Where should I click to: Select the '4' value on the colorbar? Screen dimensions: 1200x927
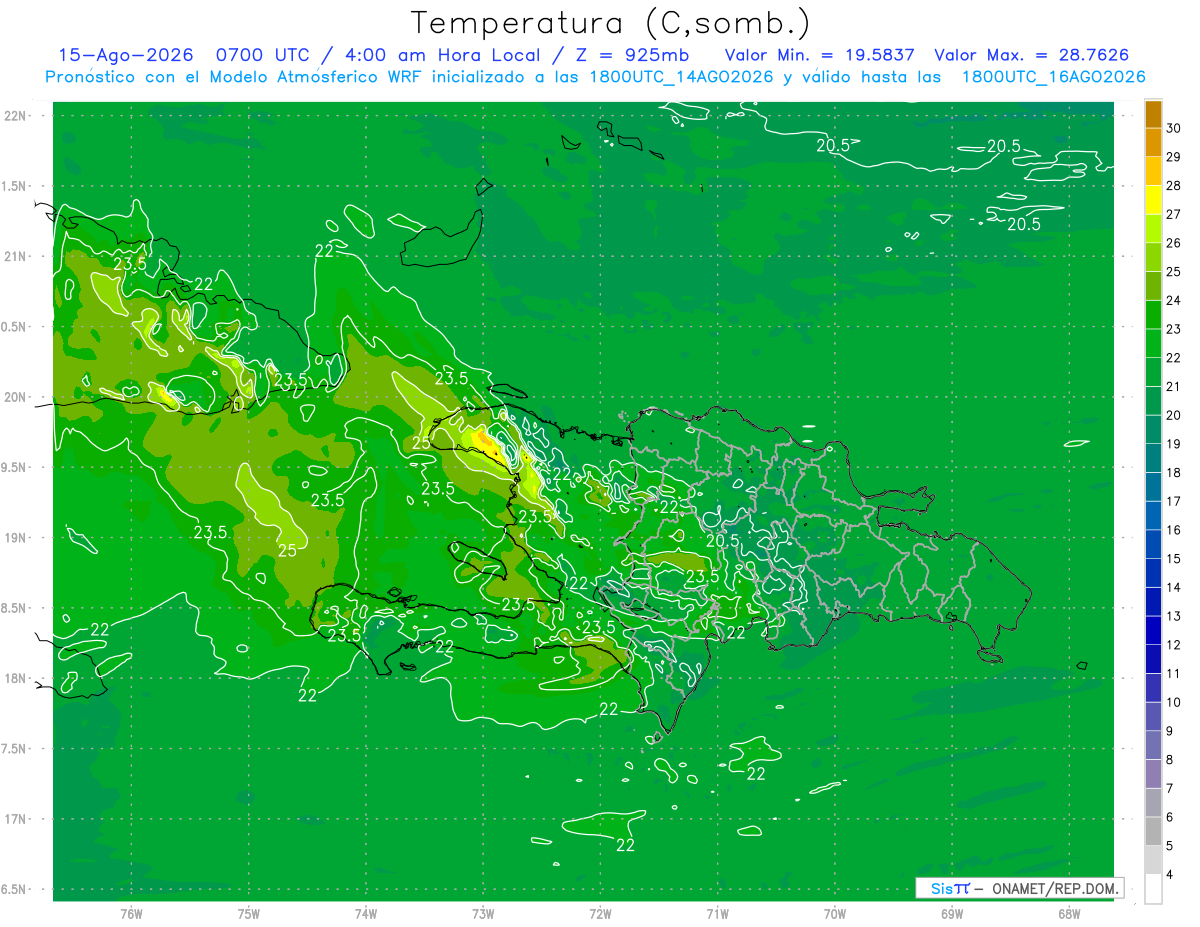pyautogui.click(x=1170, y=874)
